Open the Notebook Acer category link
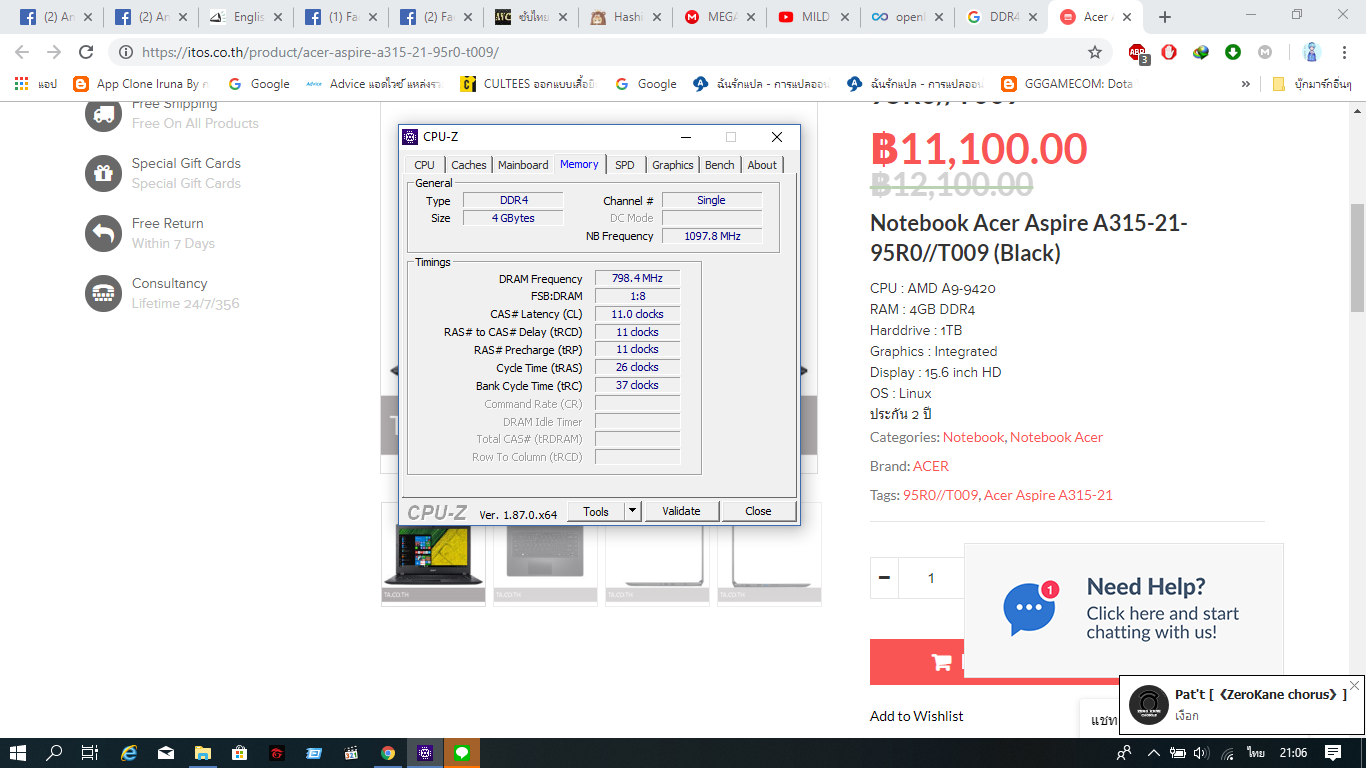The height and width of the screenshot is (768, 1366). coord(1056,437)
